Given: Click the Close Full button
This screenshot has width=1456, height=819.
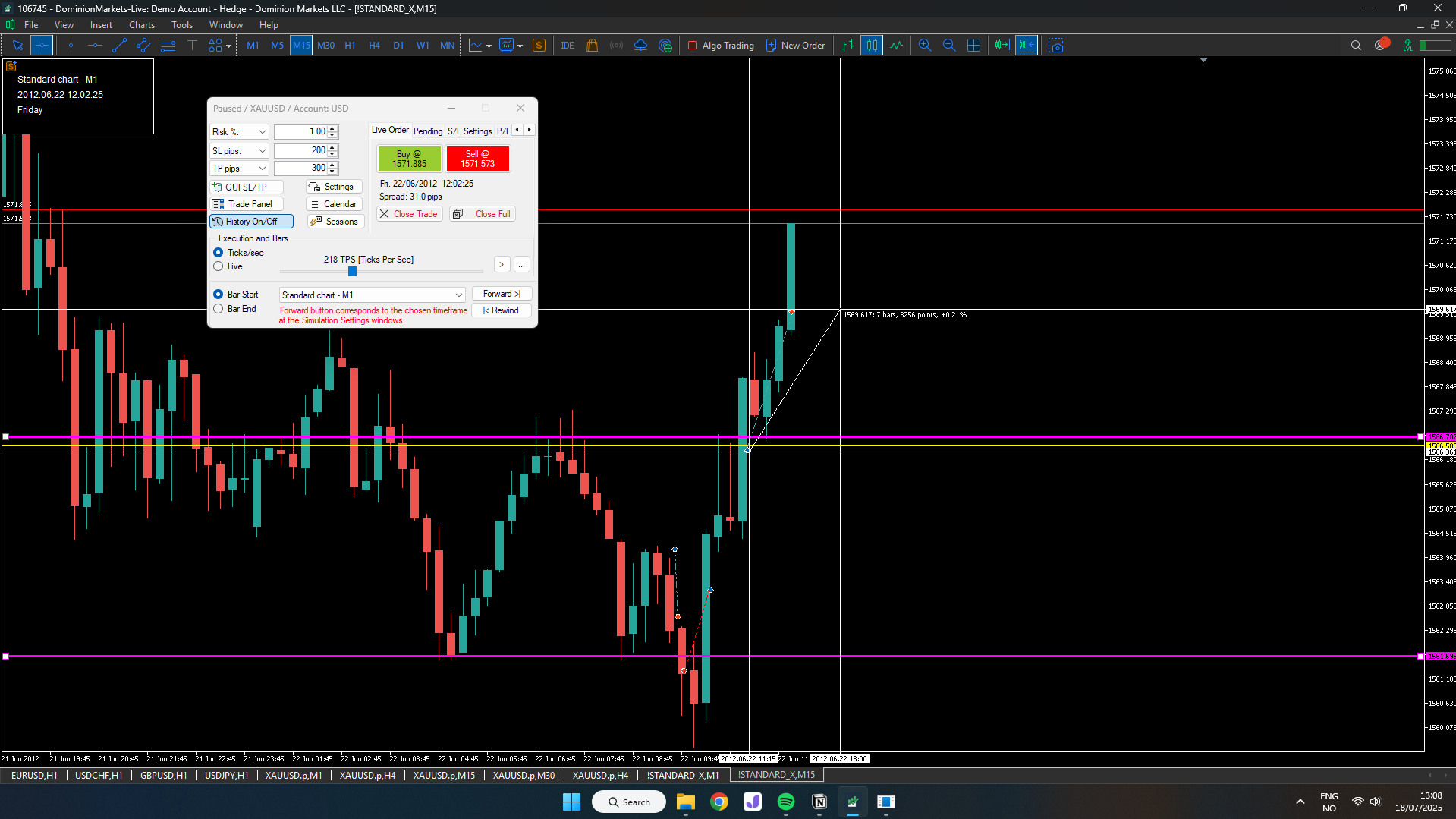Looking at the screenshot, I should [x=482, y=214].
